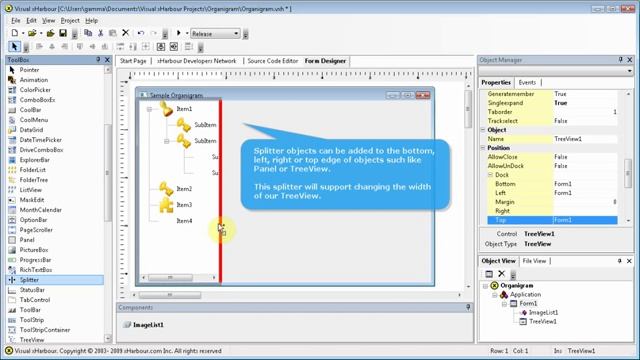Toggle the Components panel pin
This screenshot has height=360, width=640.
tap(468, 307)
